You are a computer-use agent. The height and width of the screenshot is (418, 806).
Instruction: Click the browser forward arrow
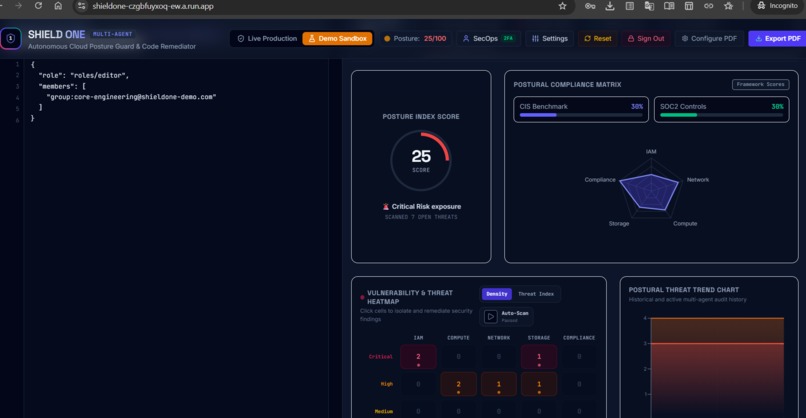coord(19,6)
